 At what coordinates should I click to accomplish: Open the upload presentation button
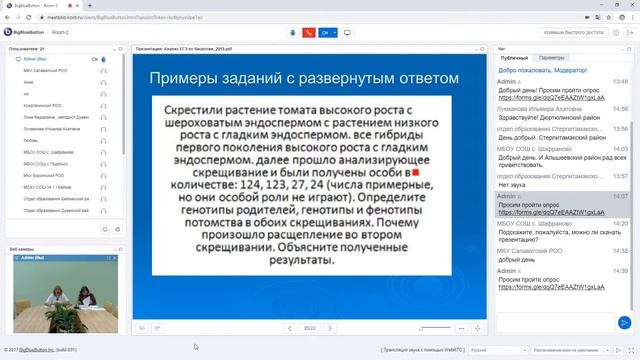click(x=142, y=328)
